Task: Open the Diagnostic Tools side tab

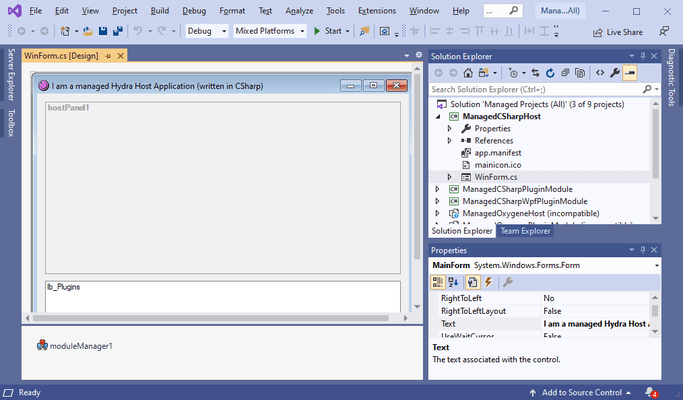Action: pos(671,77)
